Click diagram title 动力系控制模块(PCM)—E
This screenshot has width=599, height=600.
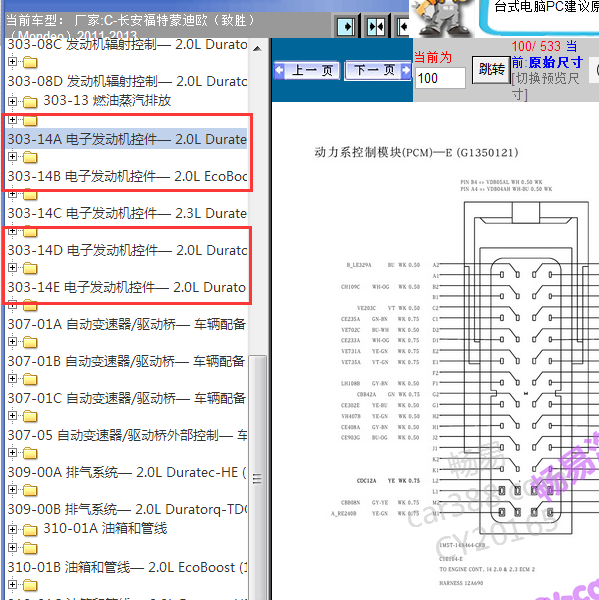(416, 152)
